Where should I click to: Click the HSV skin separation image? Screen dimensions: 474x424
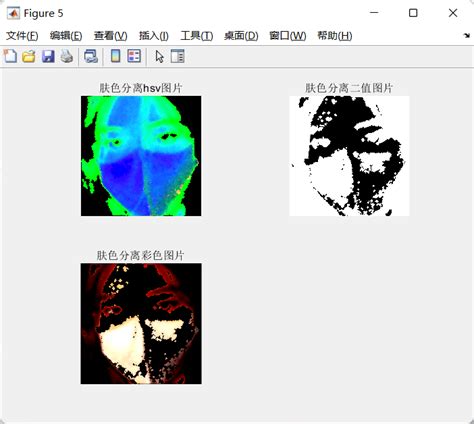(x=141, y=156)
